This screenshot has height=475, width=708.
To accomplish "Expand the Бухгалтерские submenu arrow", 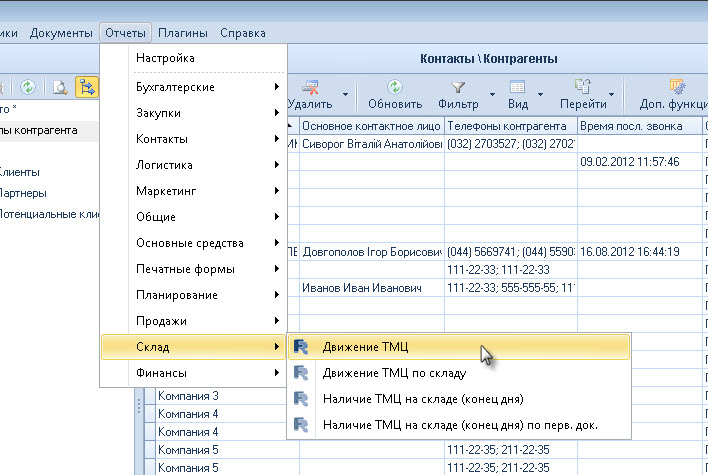I will pyautogui.click(x=277, y=86).
